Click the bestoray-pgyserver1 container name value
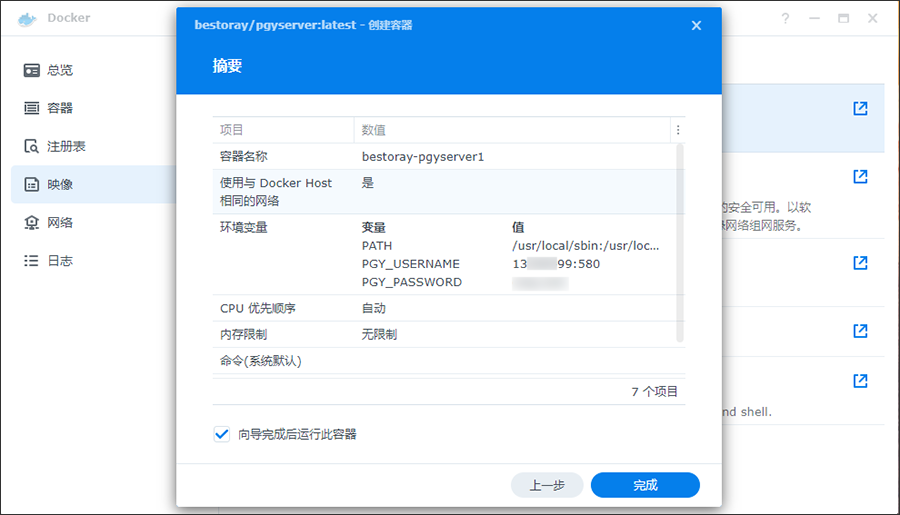 click(423, 157)
